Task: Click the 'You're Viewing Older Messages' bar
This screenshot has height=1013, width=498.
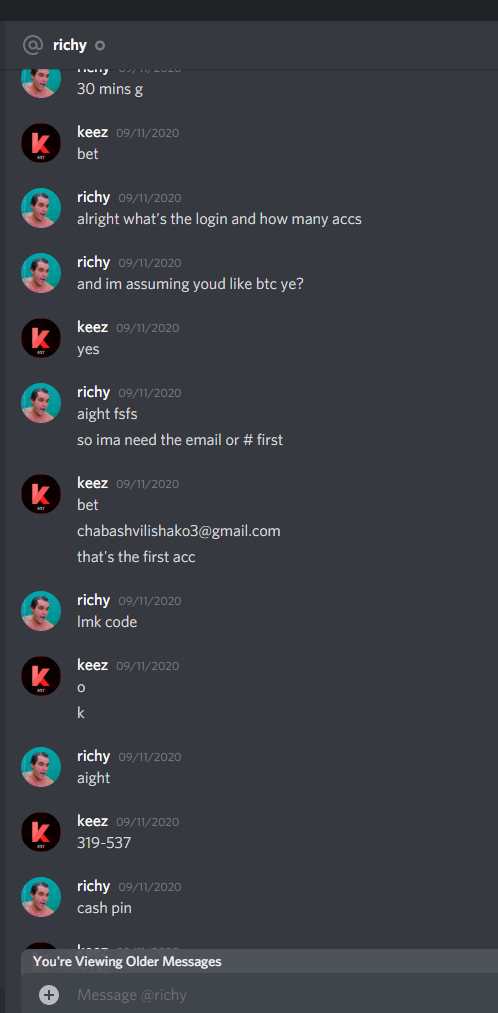Action: click(x=259, y=961)
